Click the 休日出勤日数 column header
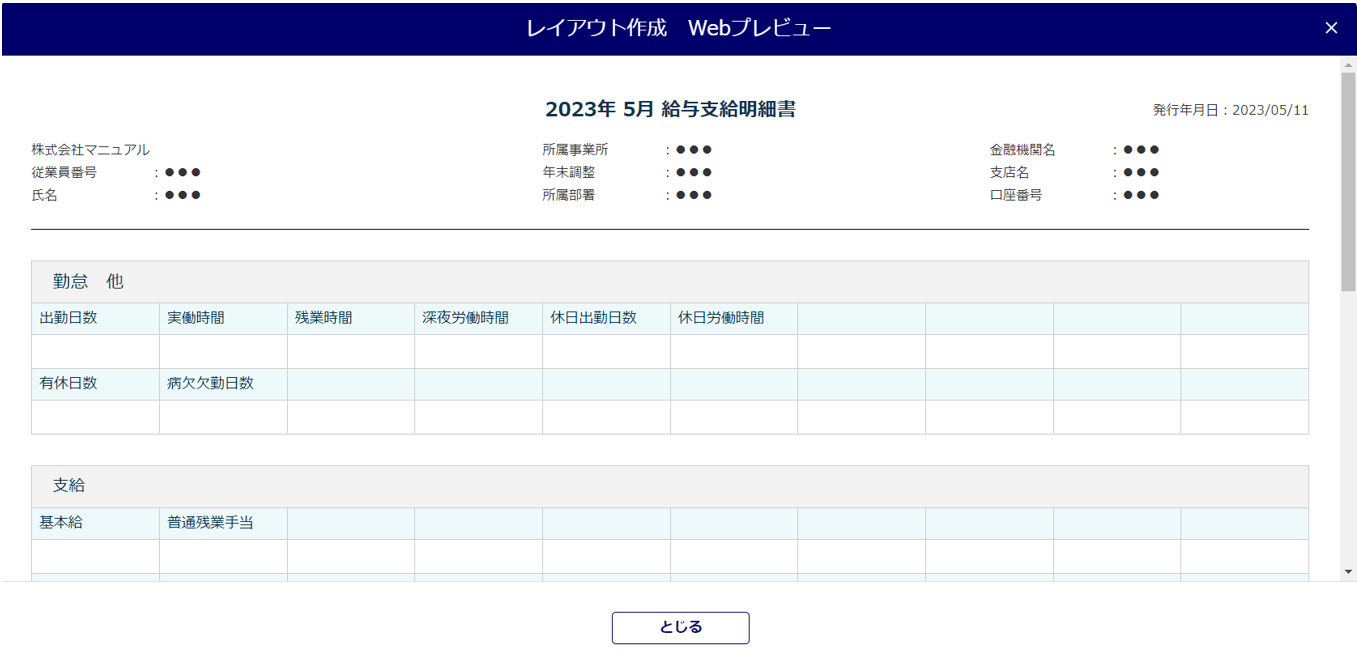Screen dimensions: 1357x654 606,319
